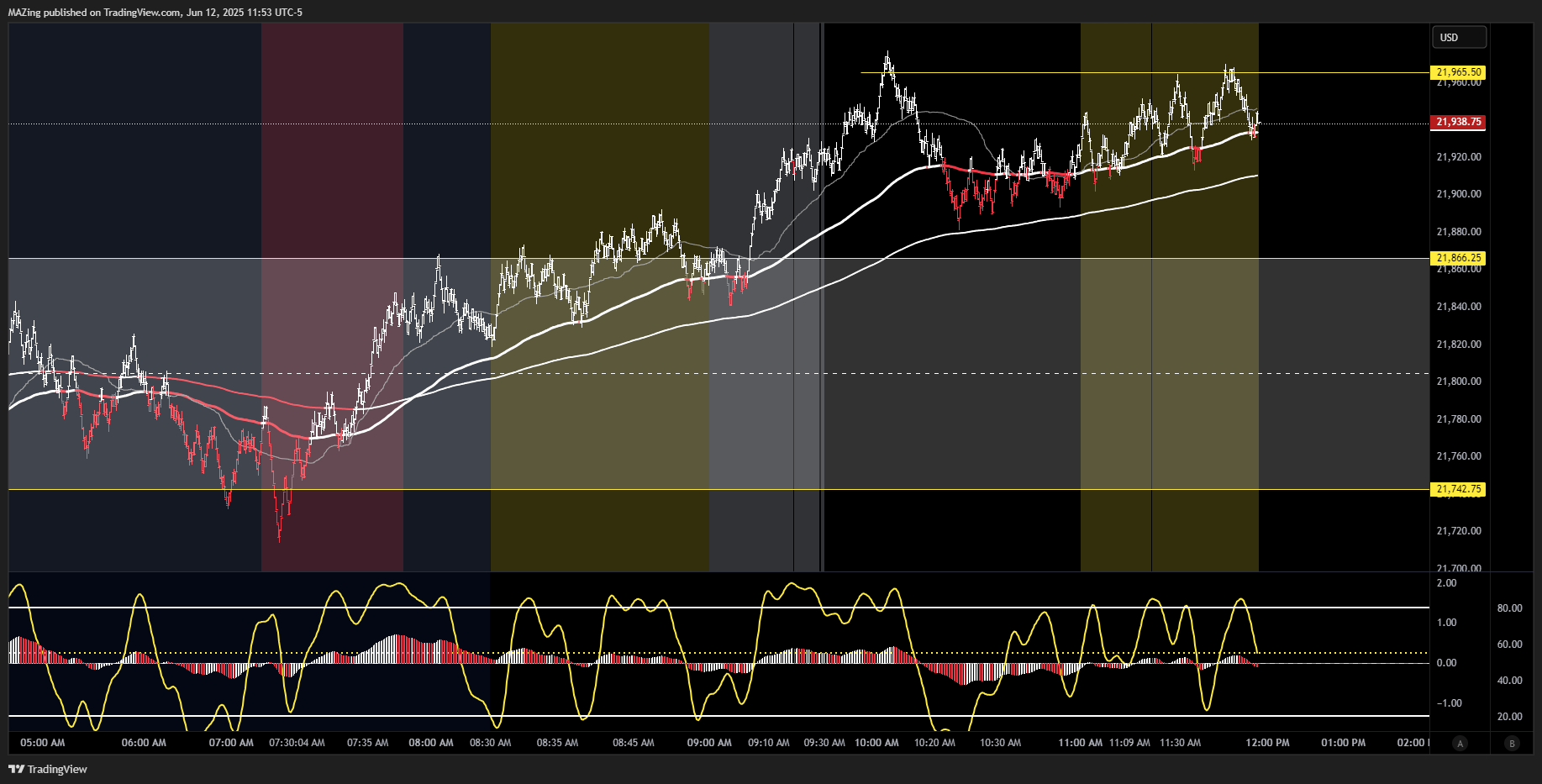Click the 11:09 AM time label
The image size is (1542, 784).
pyautogui.click(x=1130, y=743)
